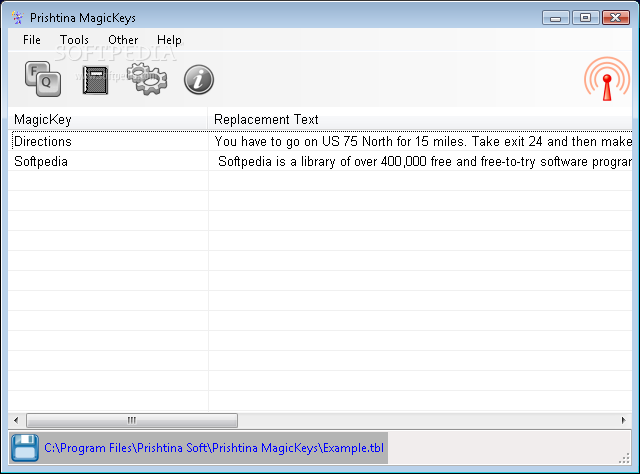Click the resize grip at window corner
The height and width of the screenshot is (474, 640).
pyautogui.click(x=624, y=458)
